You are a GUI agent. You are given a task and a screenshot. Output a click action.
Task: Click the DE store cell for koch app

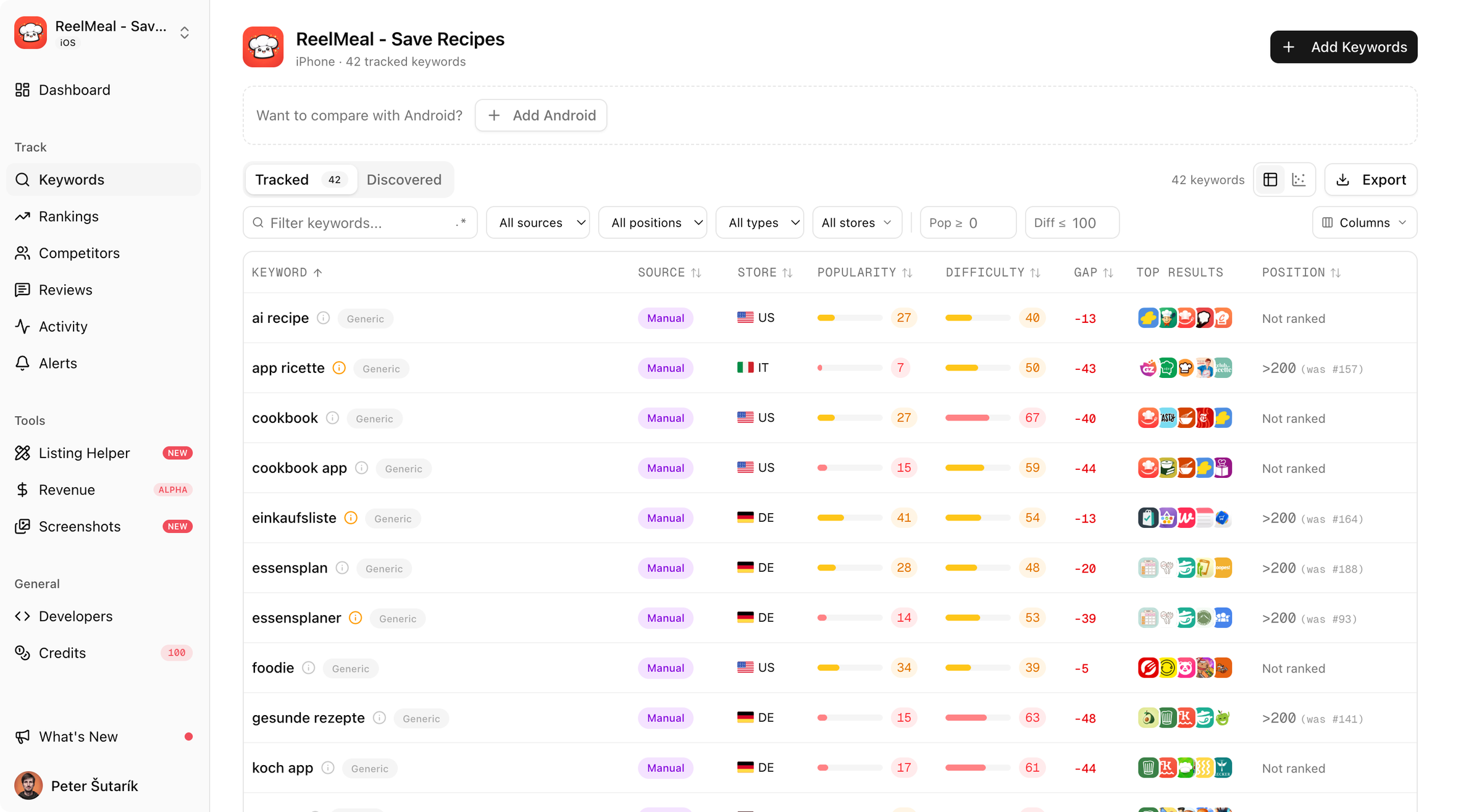point(756,768)
